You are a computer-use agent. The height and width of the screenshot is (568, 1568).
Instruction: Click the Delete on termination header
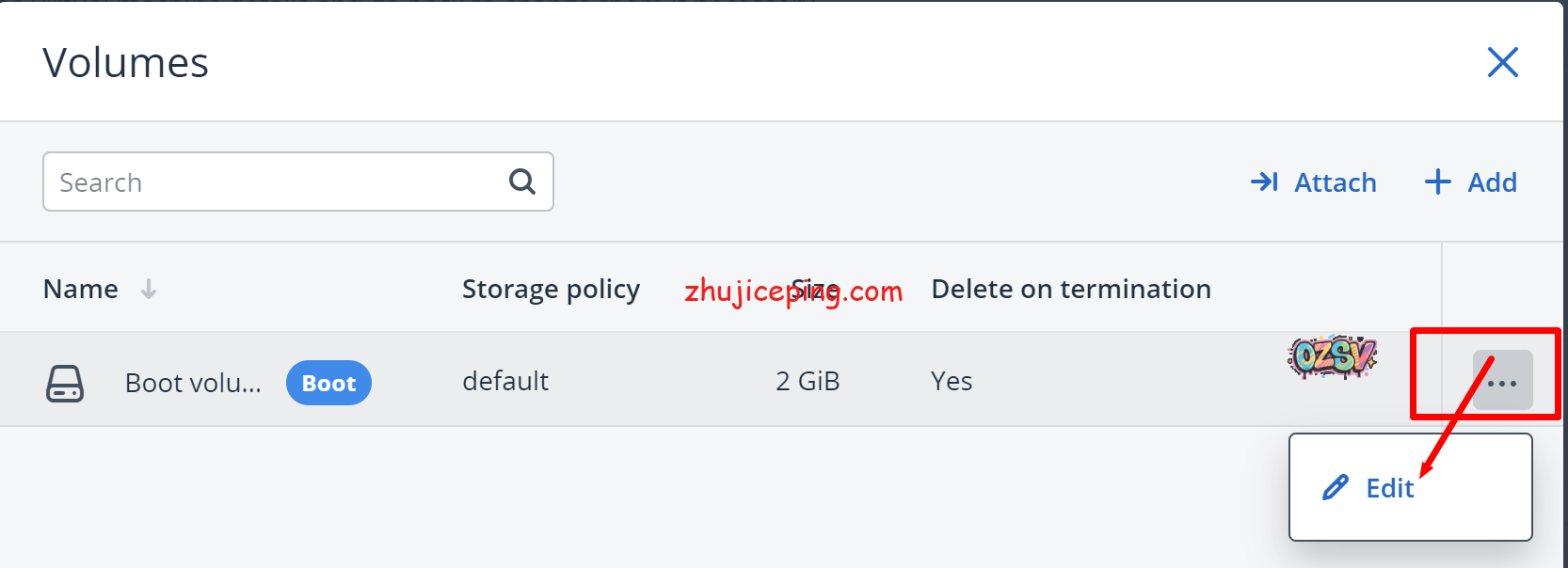pos(1070,289)
